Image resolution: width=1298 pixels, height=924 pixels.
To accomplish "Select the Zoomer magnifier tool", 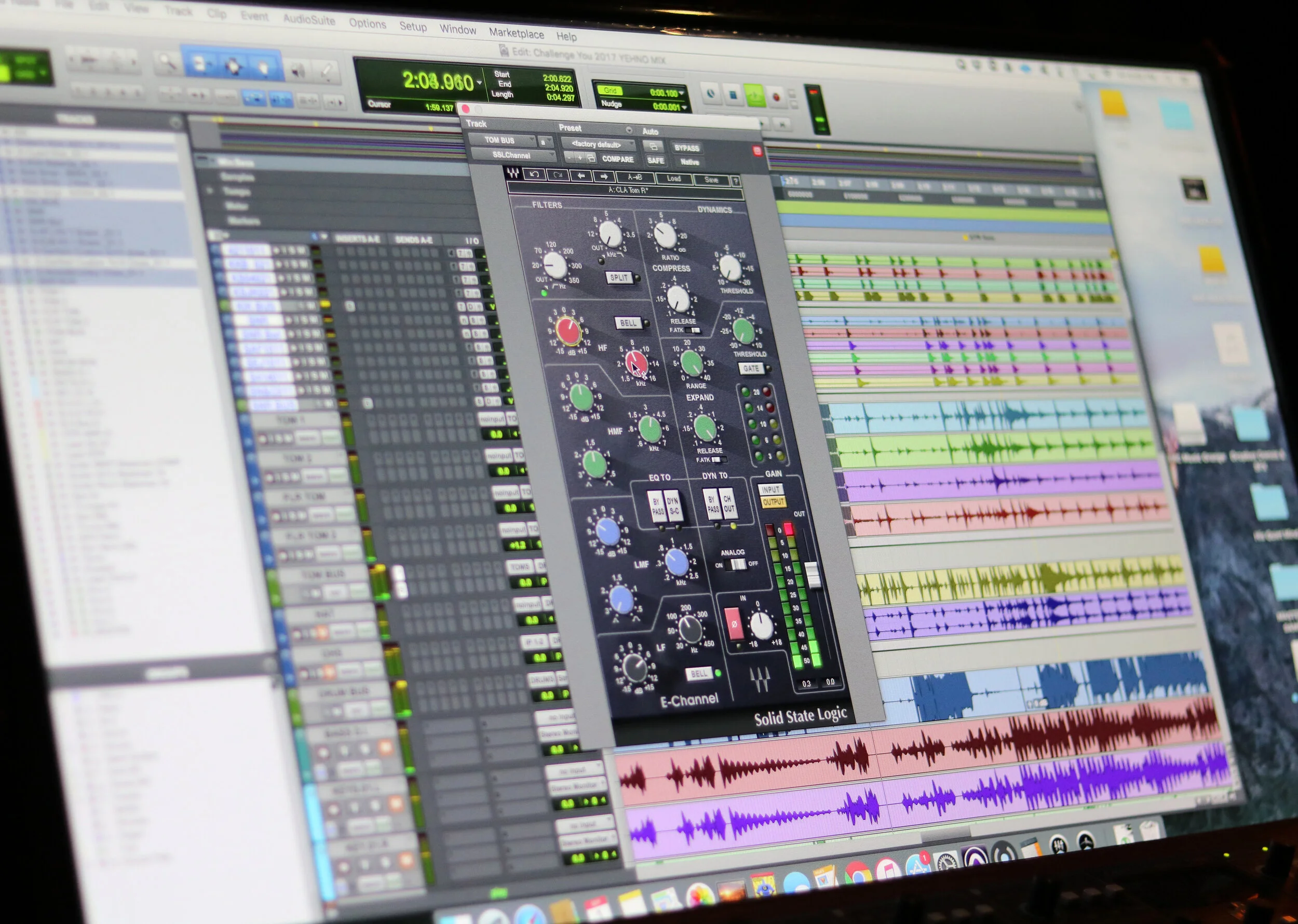I will coord(167,62).
